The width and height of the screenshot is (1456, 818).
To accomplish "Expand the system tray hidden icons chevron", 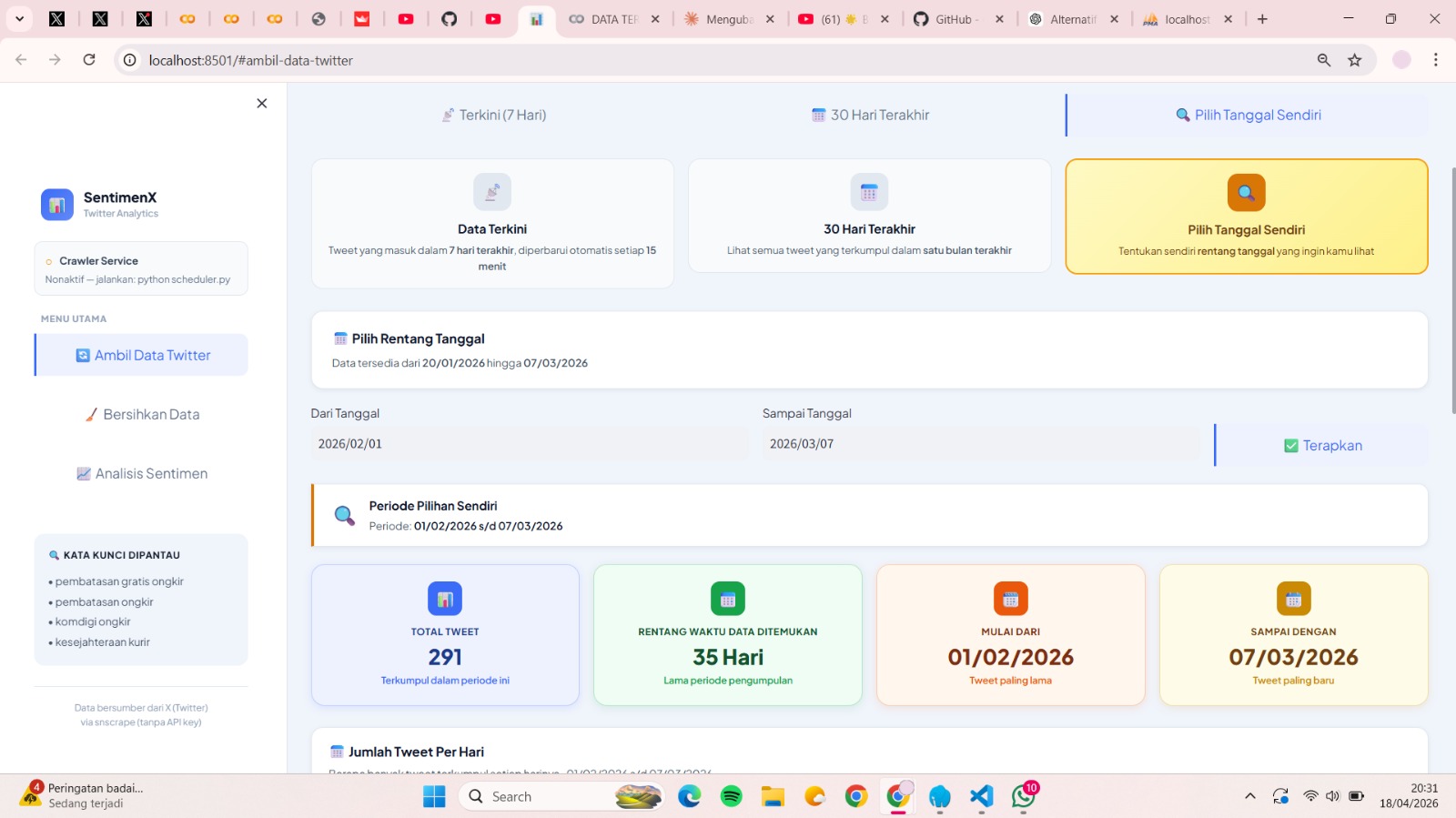I will tap(1250, 796).
